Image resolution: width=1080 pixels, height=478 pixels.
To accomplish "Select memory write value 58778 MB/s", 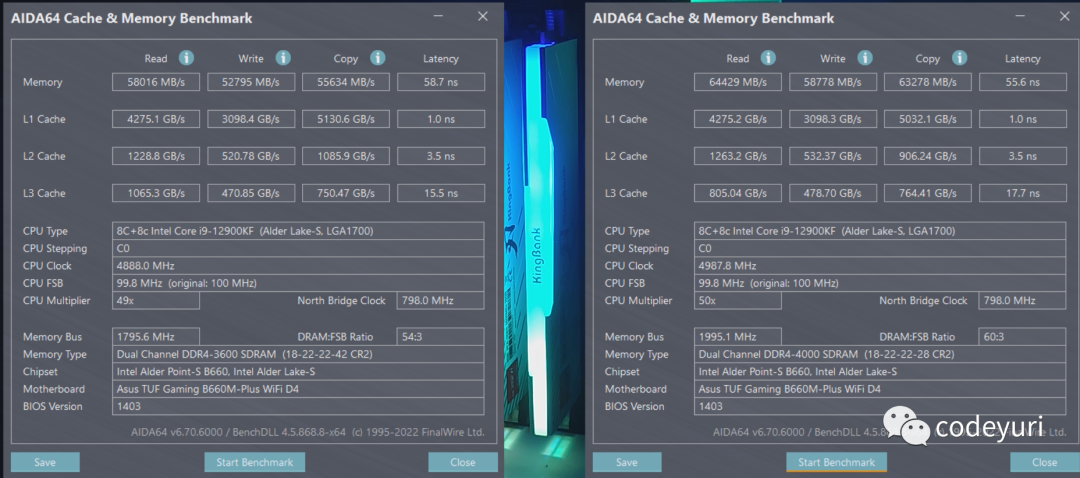I will tap(833, 82).
